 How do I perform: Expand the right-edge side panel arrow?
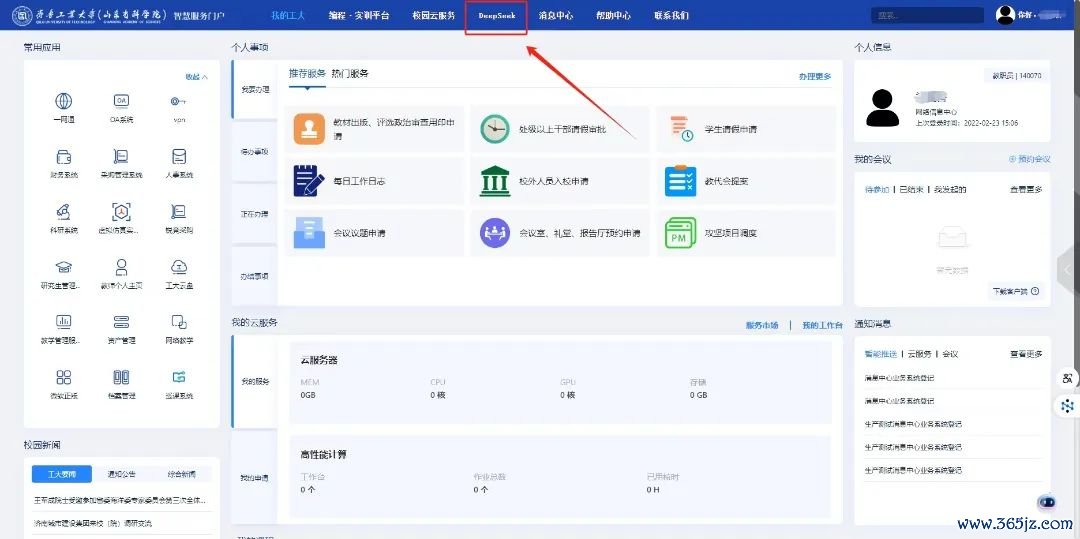click(1070, 269)
